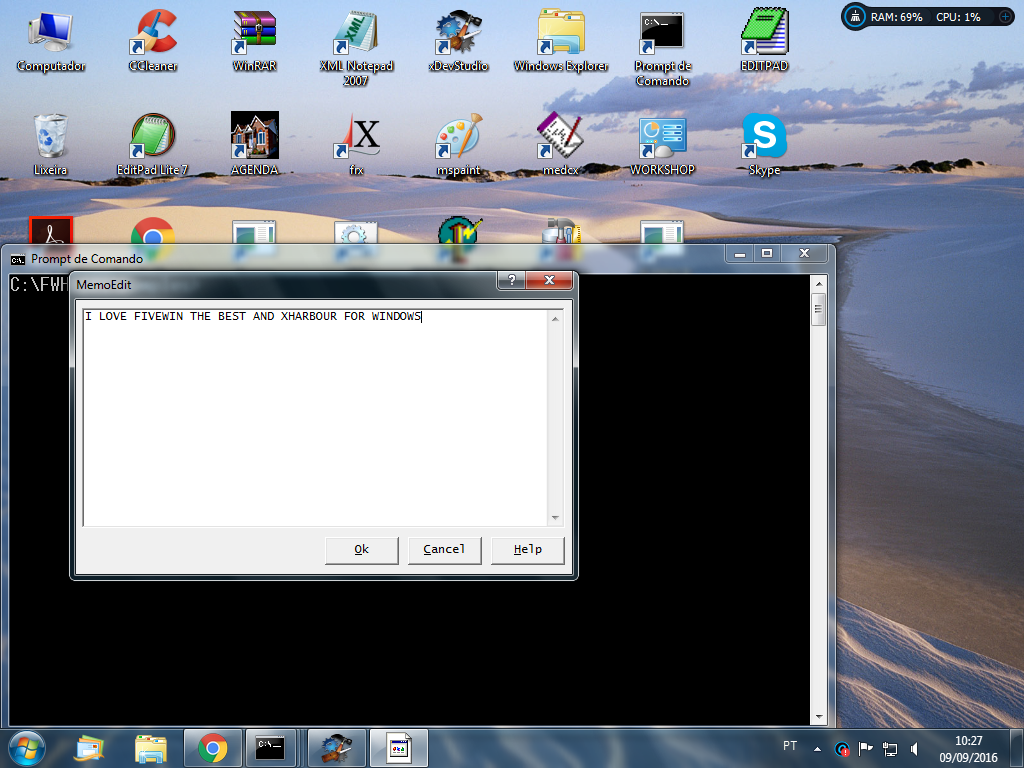Open the Computador desktop icon
1024x768 pixels.
(x=51, y=40)
